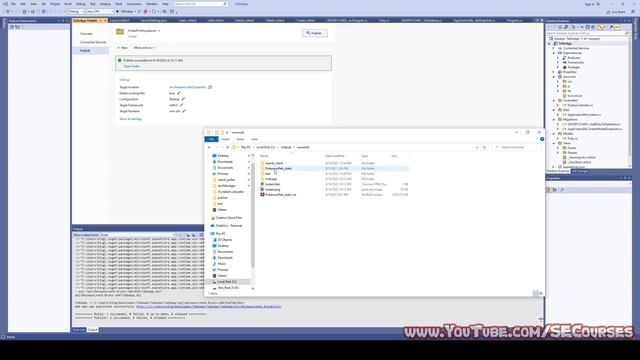
Task: Switch to the Solution Explorer bottom tab
Action: coord(558,171)
